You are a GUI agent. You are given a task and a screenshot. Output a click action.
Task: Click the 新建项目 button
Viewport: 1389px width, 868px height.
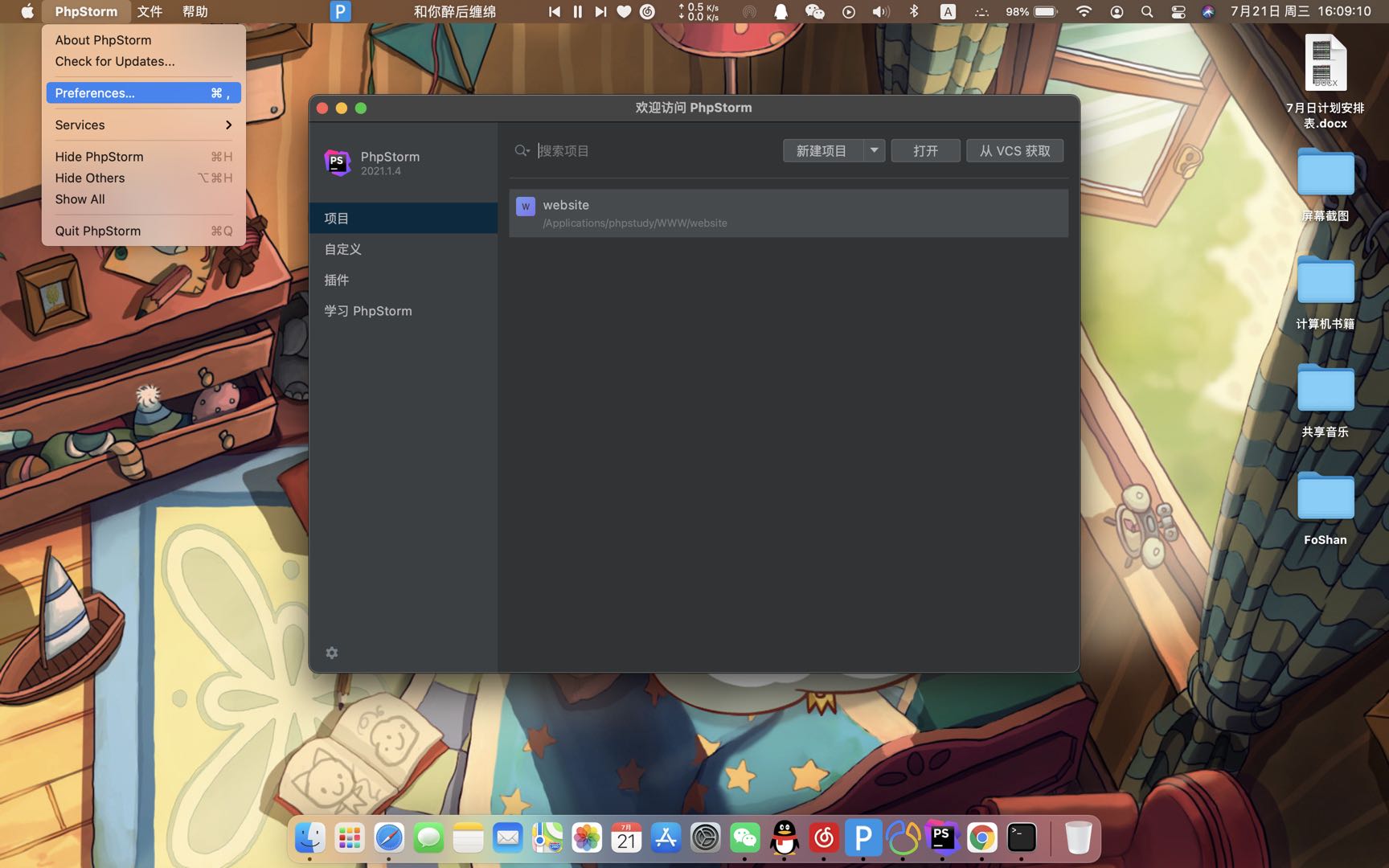point(823,150)
